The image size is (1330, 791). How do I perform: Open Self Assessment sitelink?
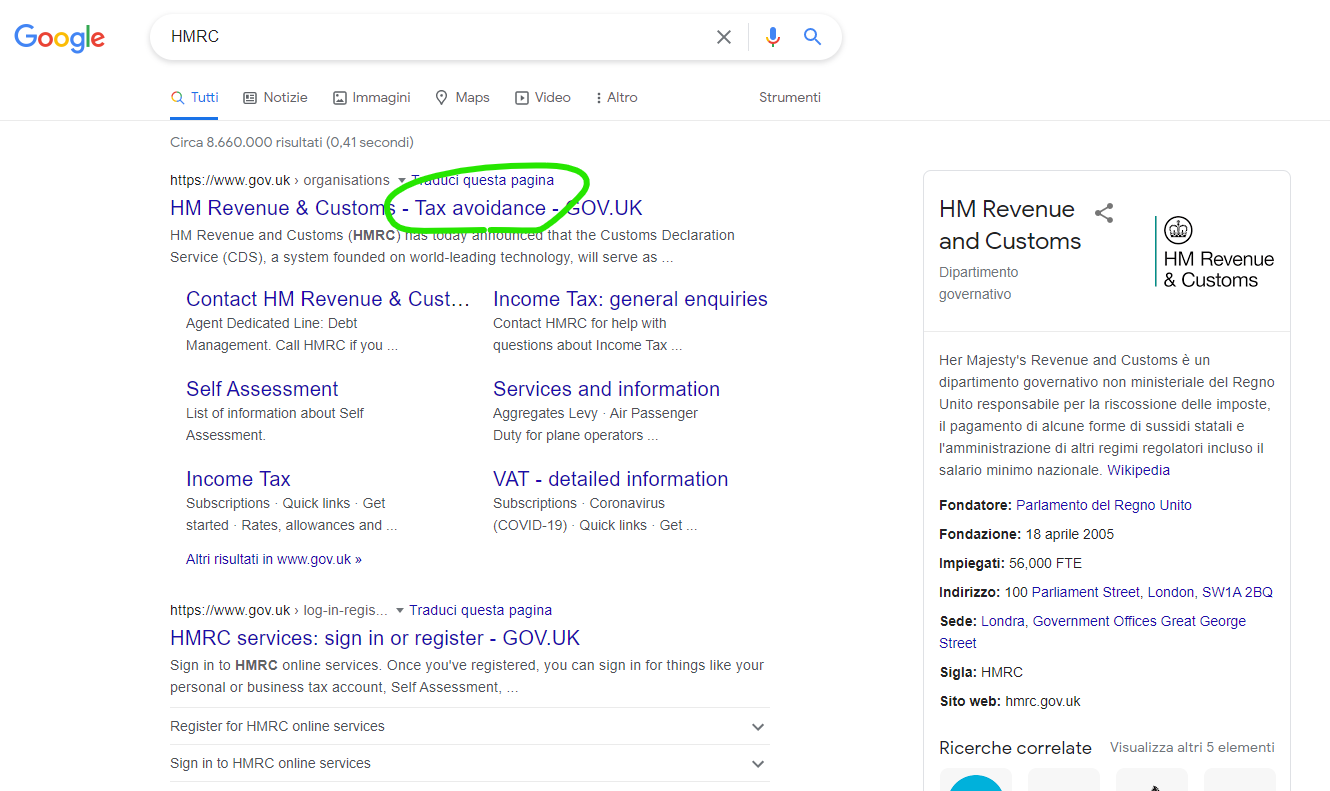pyautogui.click(x=262, y=389)
